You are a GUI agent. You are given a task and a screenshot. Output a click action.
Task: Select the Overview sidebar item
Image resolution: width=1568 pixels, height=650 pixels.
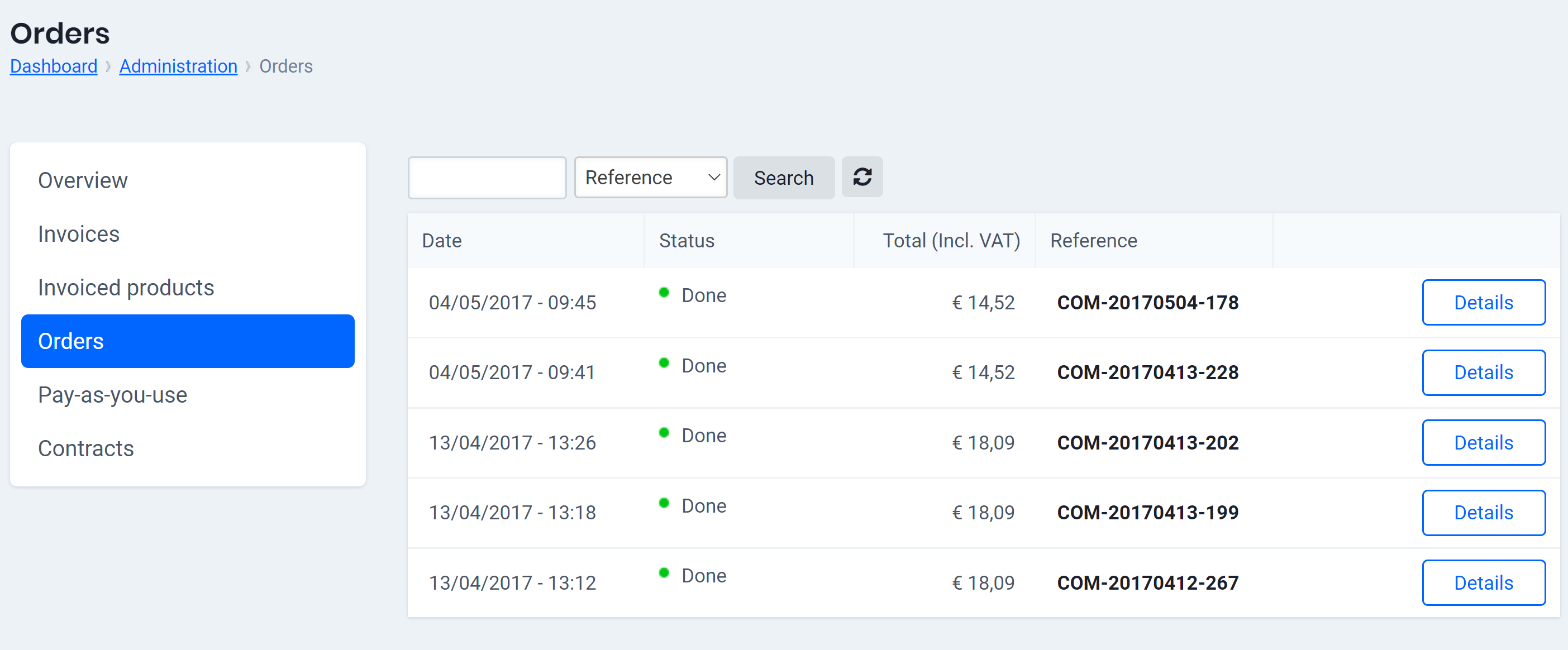click(83, 180)
